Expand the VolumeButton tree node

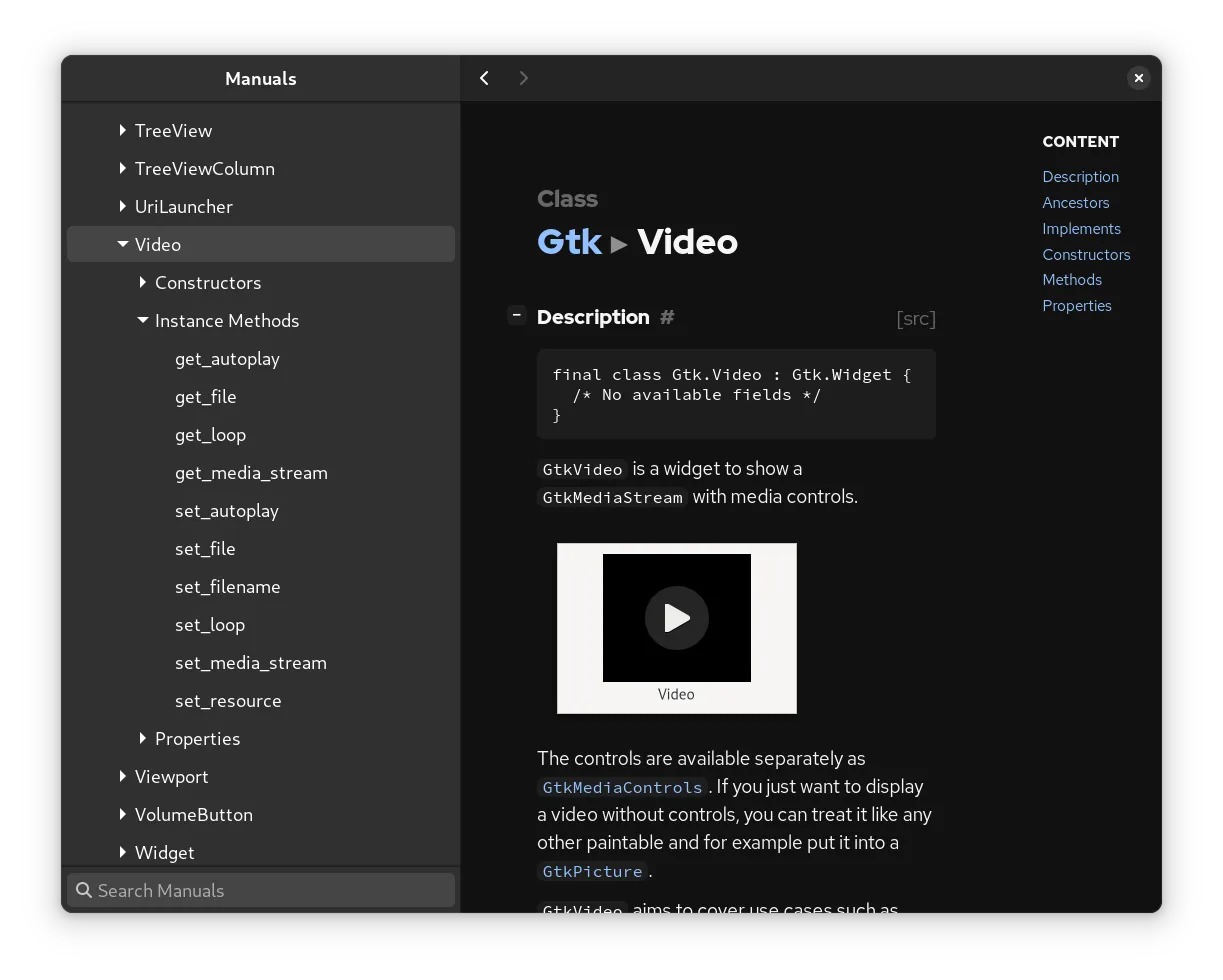pos(123,815)
